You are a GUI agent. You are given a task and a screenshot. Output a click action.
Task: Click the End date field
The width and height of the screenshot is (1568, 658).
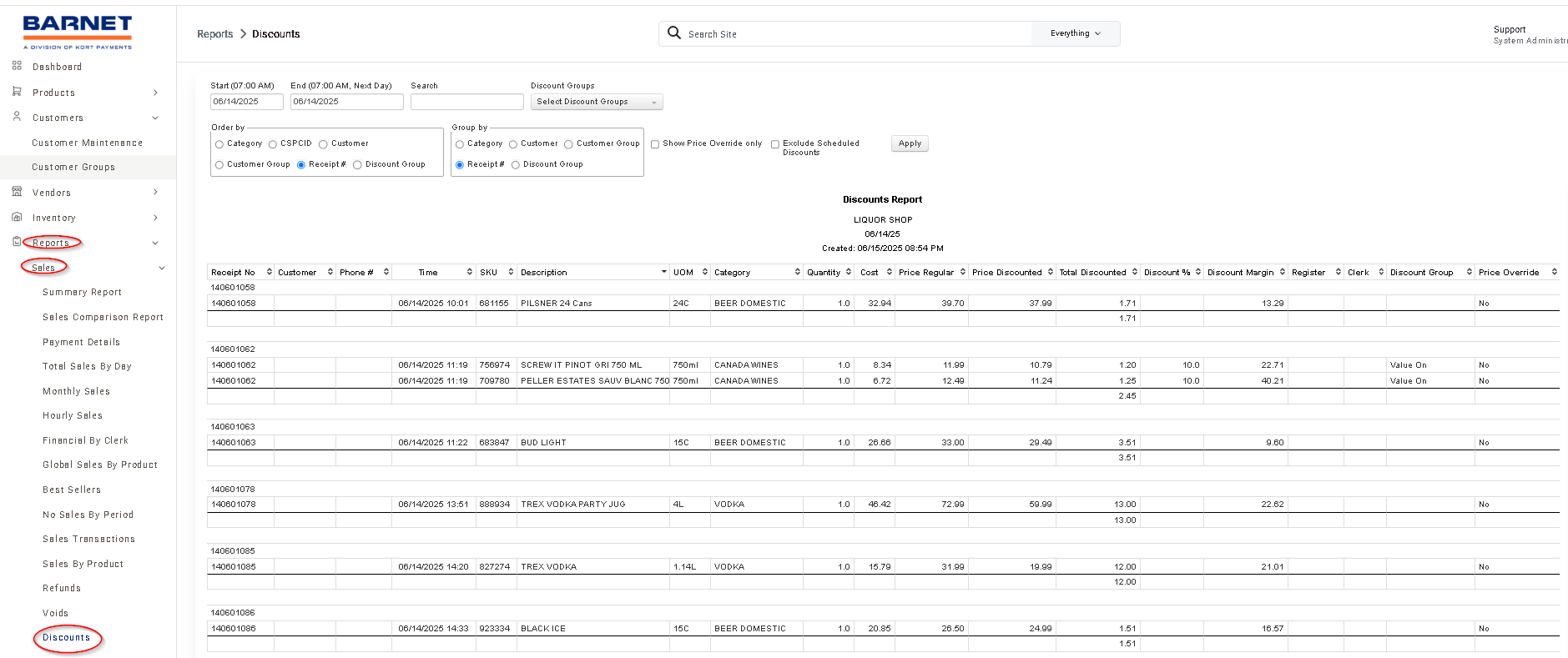point(347,102)
